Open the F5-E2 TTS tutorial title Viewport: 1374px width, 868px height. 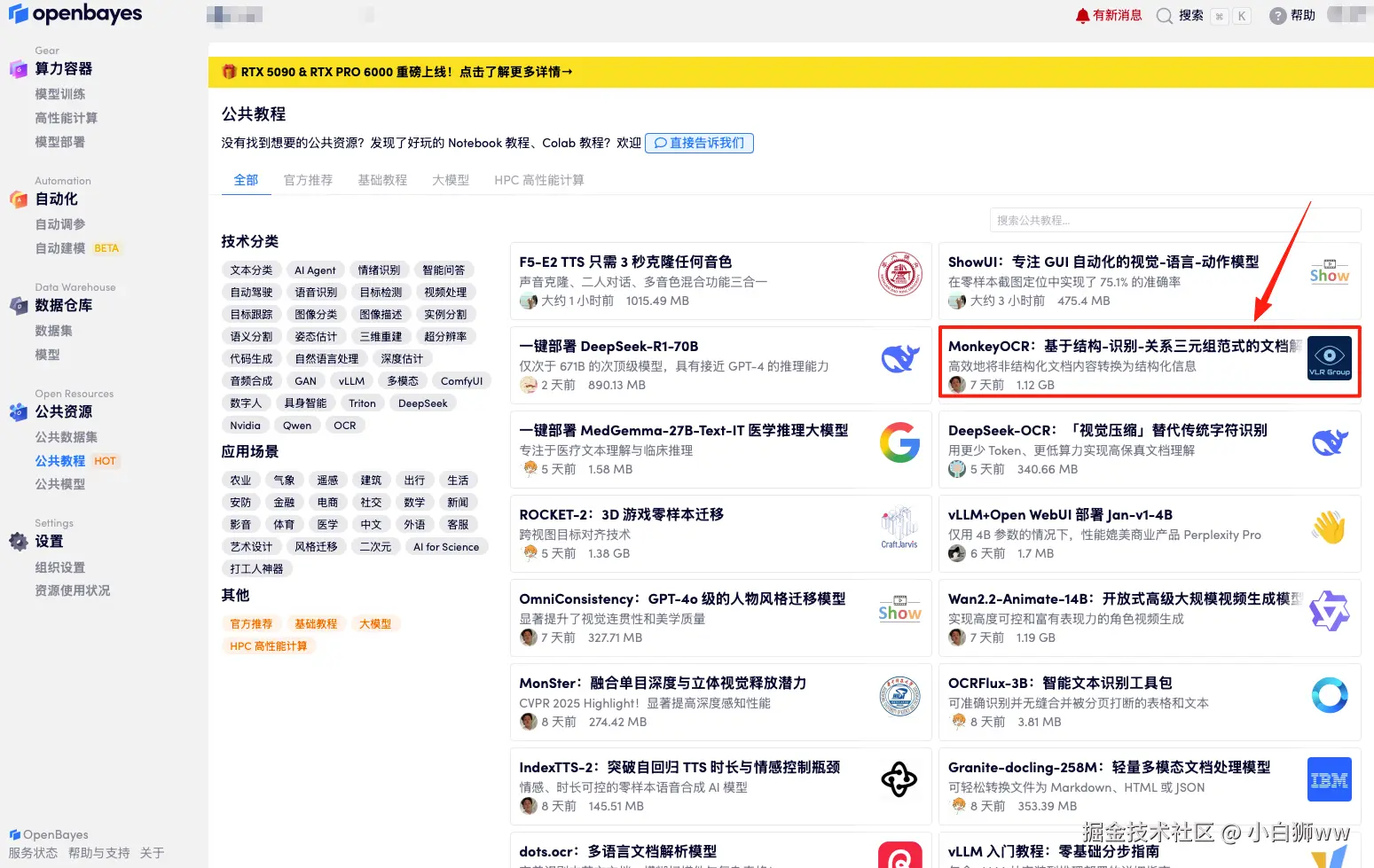coord(625,262)
